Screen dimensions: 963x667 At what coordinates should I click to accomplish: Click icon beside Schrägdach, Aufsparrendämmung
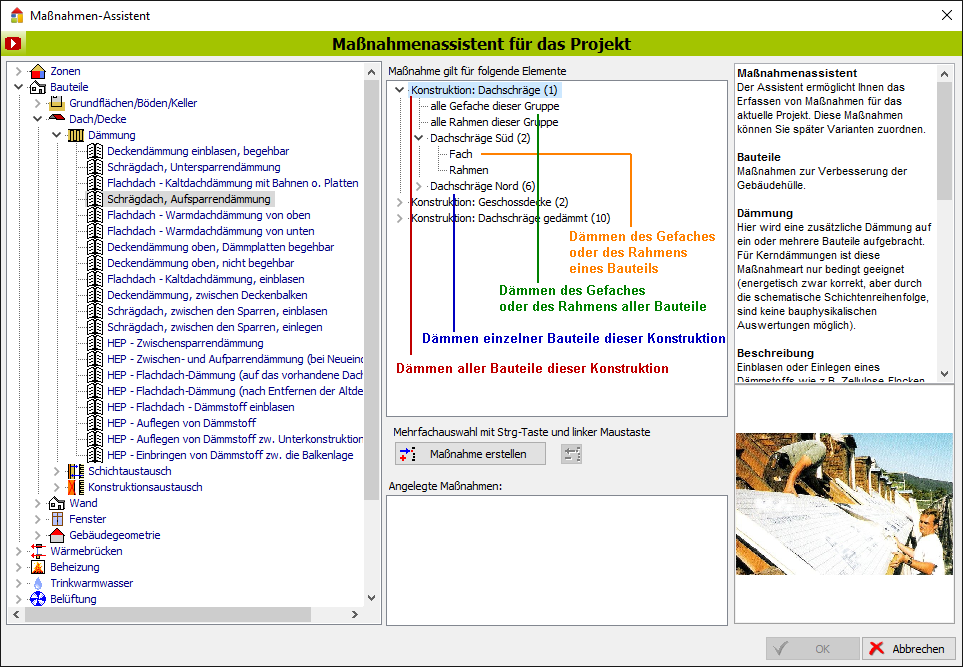95,199
